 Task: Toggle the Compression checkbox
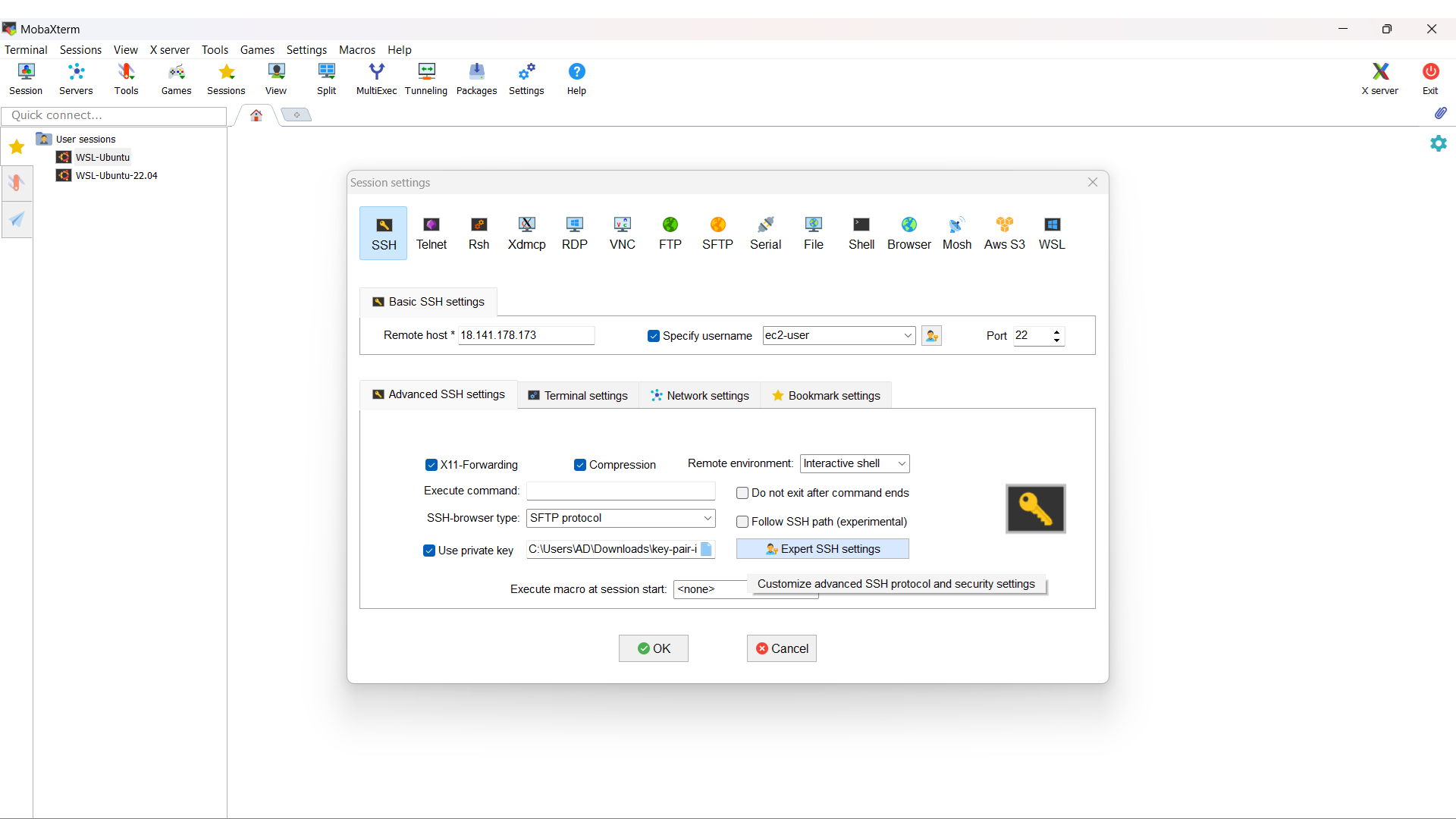579,465
